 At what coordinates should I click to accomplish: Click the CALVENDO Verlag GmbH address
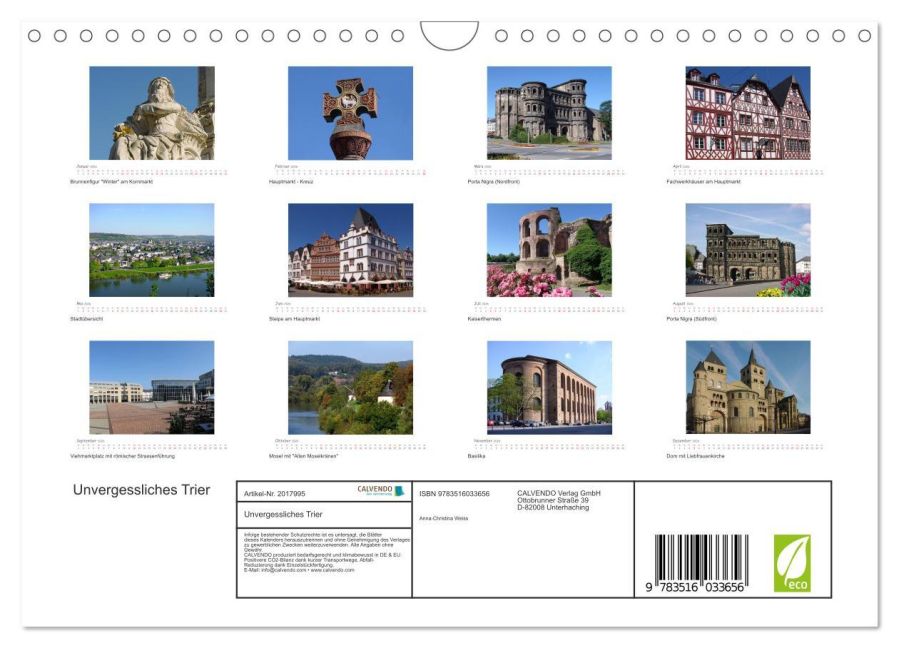559,500
